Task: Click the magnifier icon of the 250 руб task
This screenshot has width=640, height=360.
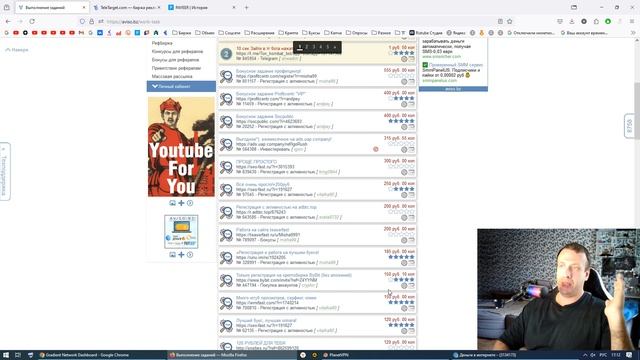Action: [x=226, y=190]
